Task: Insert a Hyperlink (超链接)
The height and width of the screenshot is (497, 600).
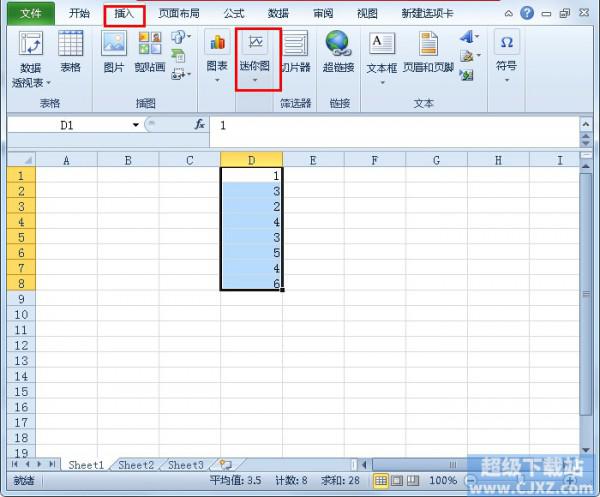Action: pos(338,46)
